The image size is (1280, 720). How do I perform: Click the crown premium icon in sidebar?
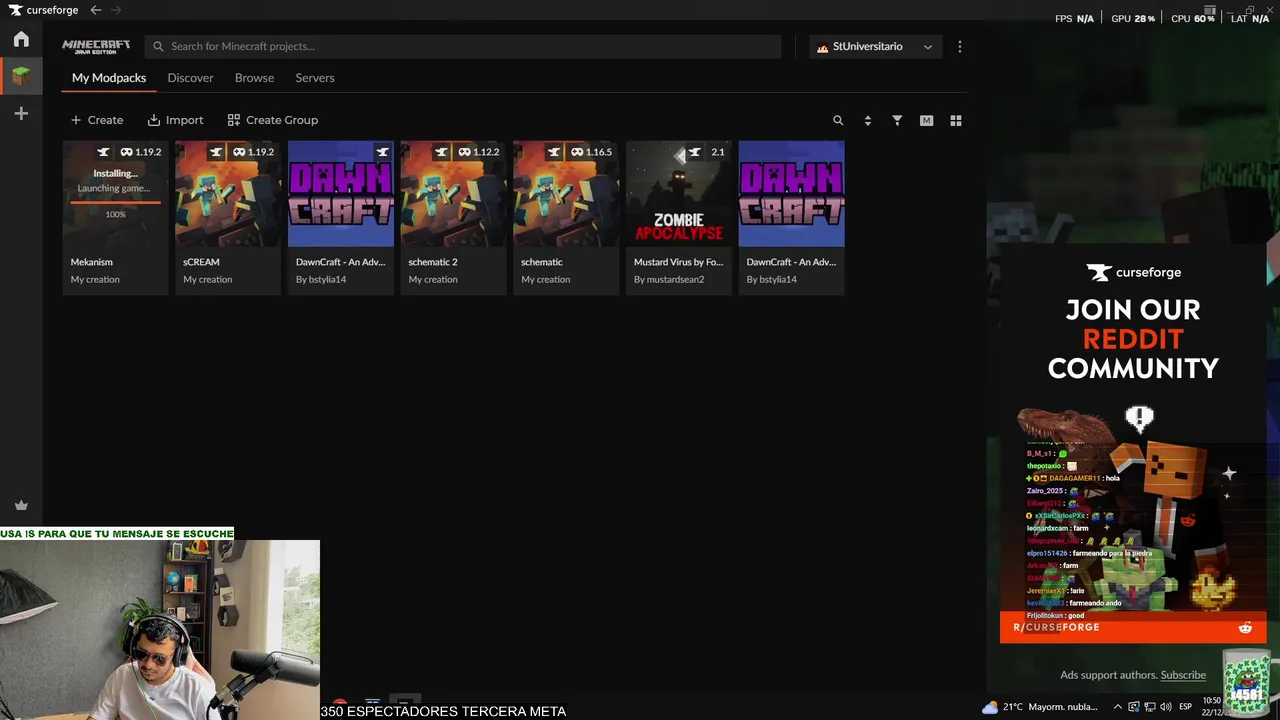21,506
